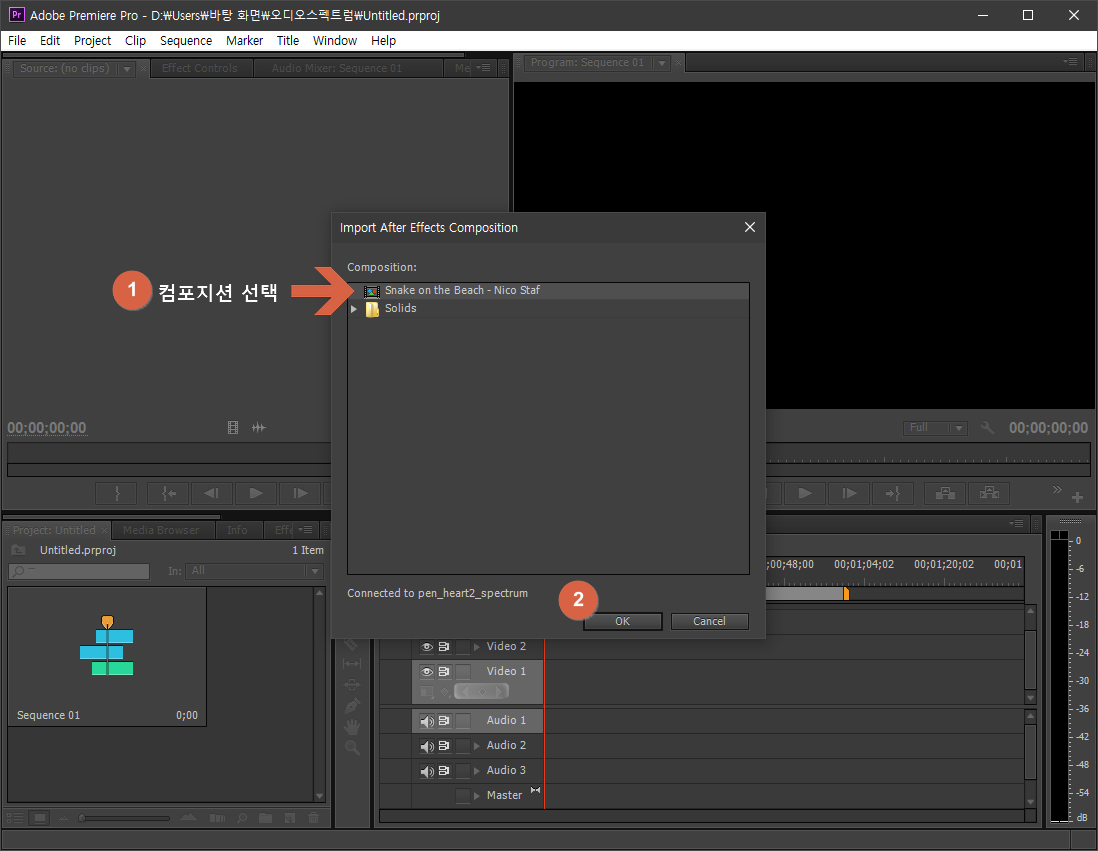
Task: Mute Audio 1 track speaker
Action: [x=426, y=721]
